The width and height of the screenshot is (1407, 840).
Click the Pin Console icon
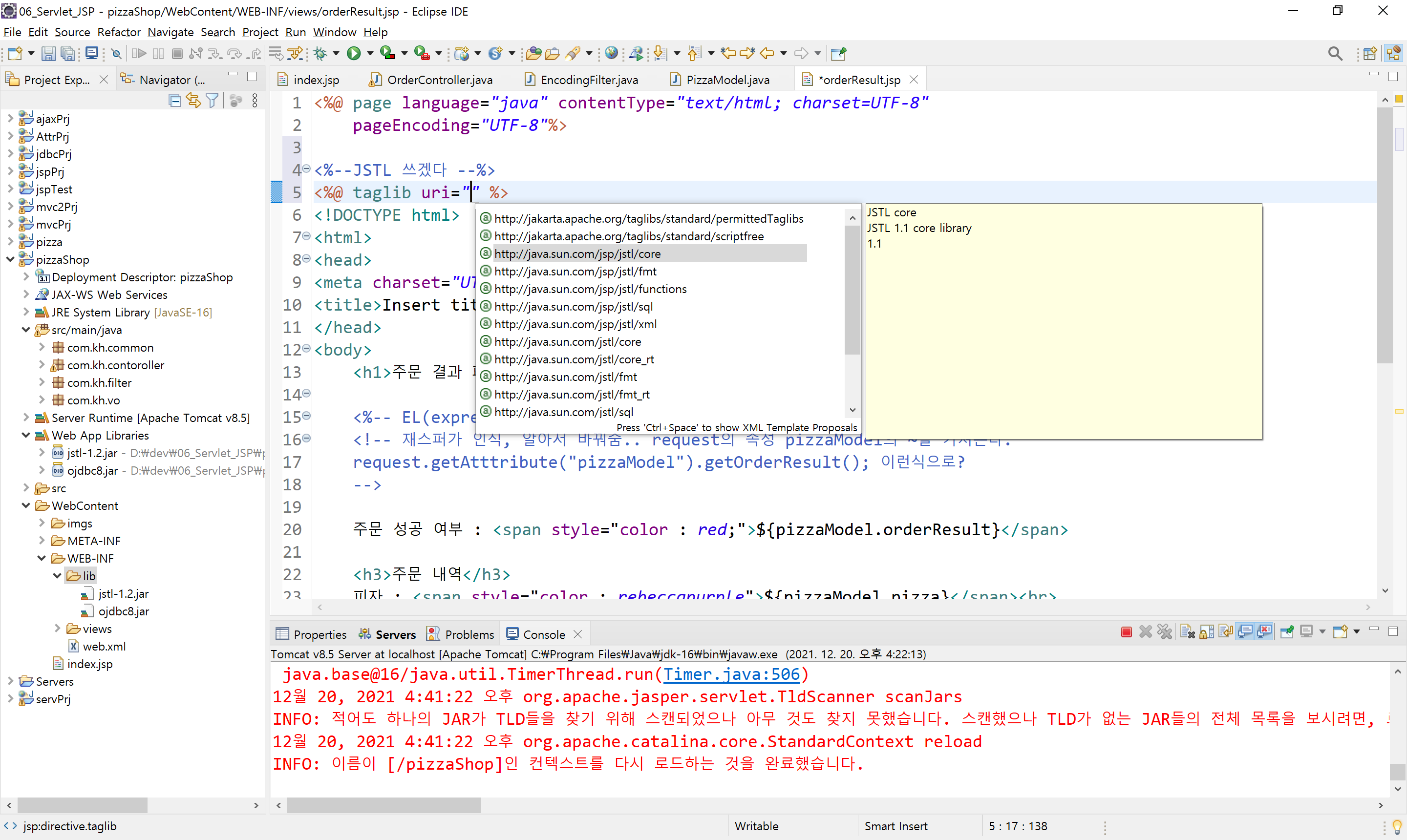coord(1287,631)
